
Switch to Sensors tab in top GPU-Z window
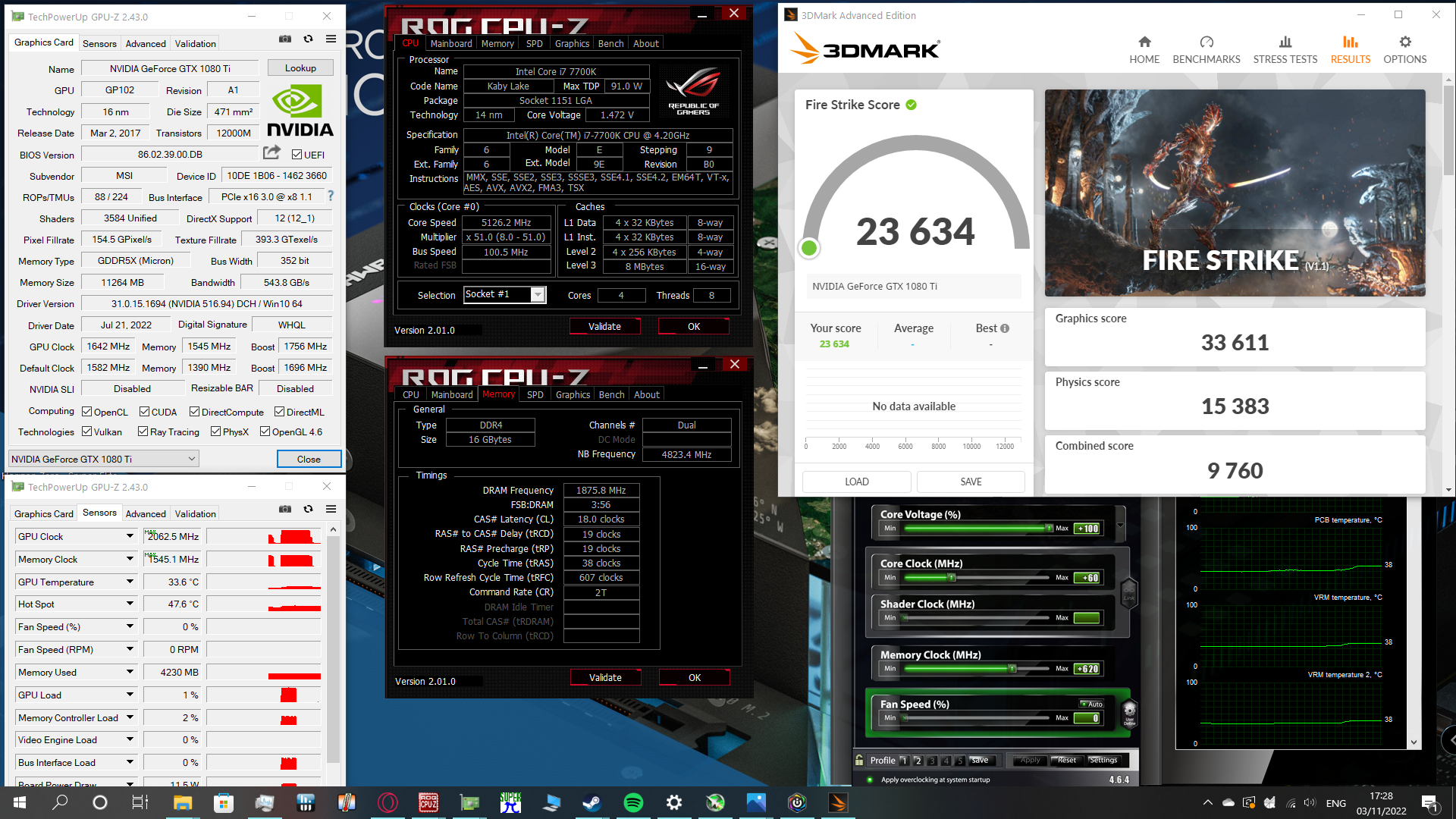click(x=99, y=43)
